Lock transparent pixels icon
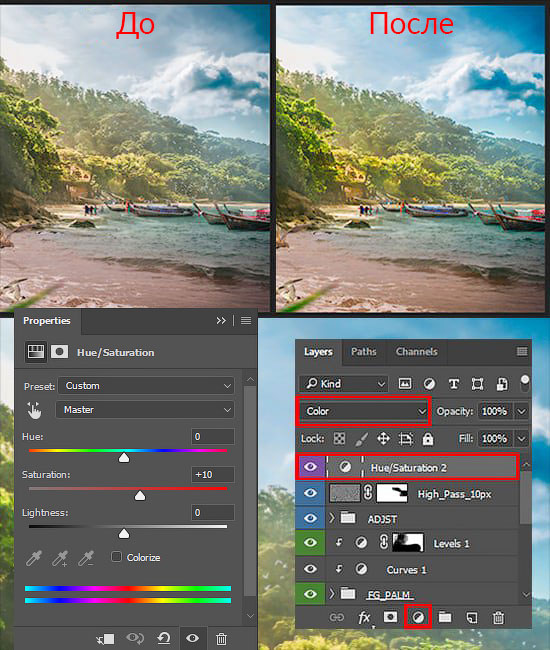 point(339,439)
